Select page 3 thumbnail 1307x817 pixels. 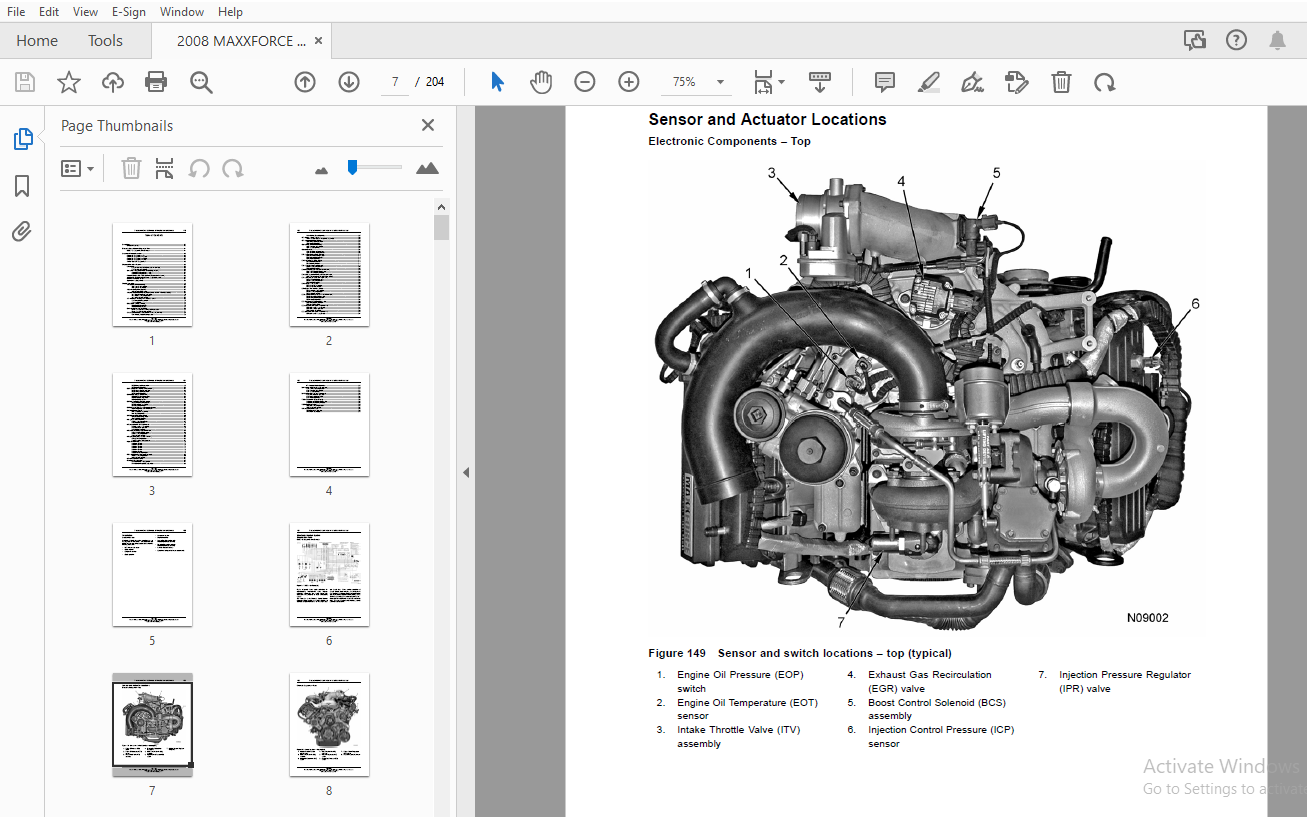click(152, 425)
